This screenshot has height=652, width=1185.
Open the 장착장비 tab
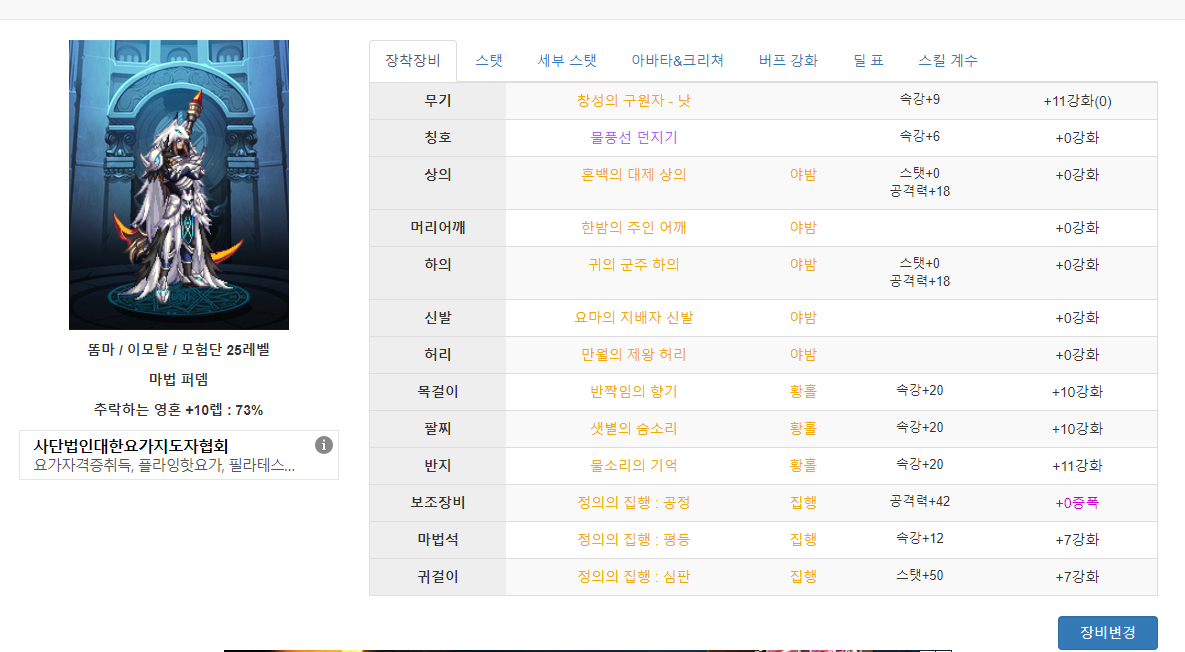point(413,60)
